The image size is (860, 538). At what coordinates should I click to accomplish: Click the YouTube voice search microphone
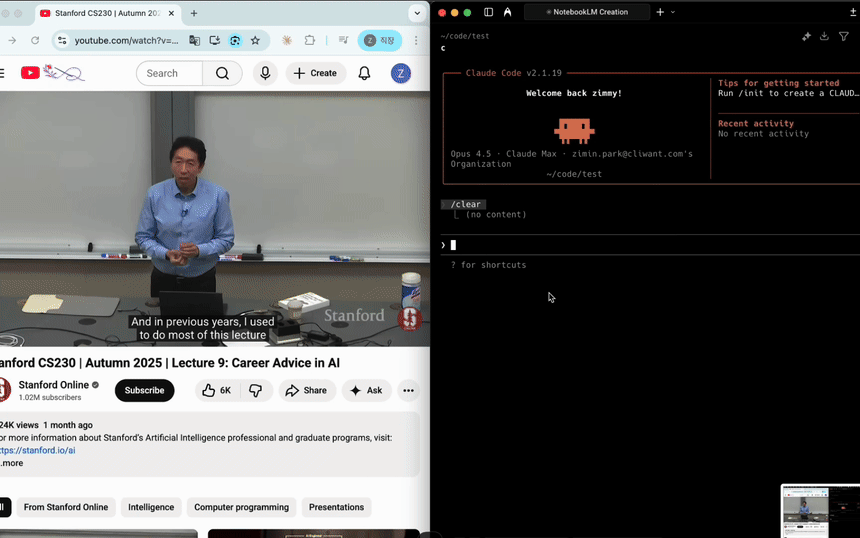(x=265, y=73)
